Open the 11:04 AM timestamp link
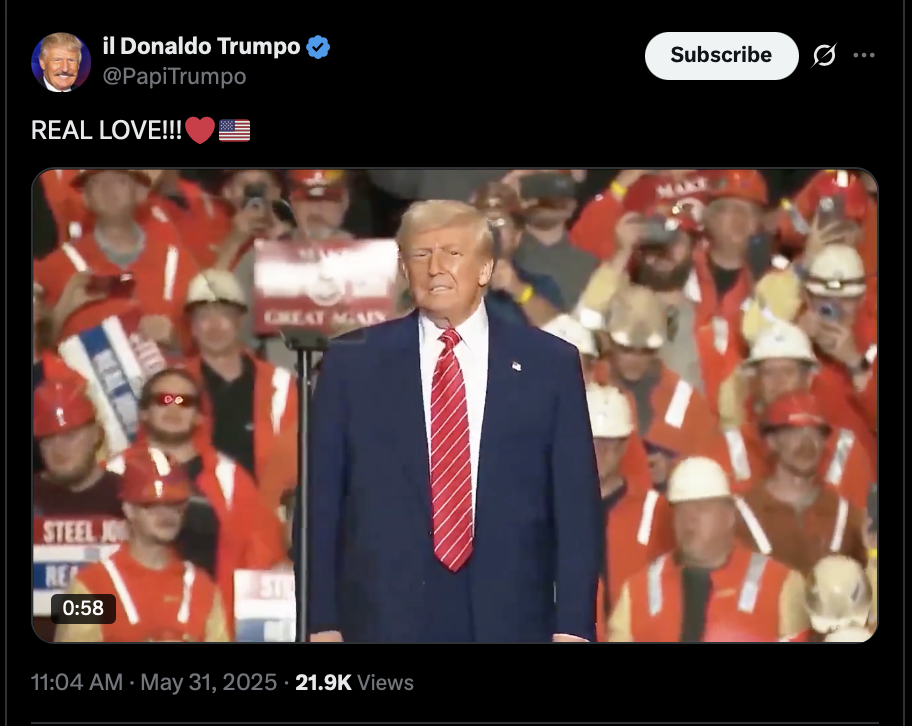This screenshot has height=726, width=912. tap(77, 682)
